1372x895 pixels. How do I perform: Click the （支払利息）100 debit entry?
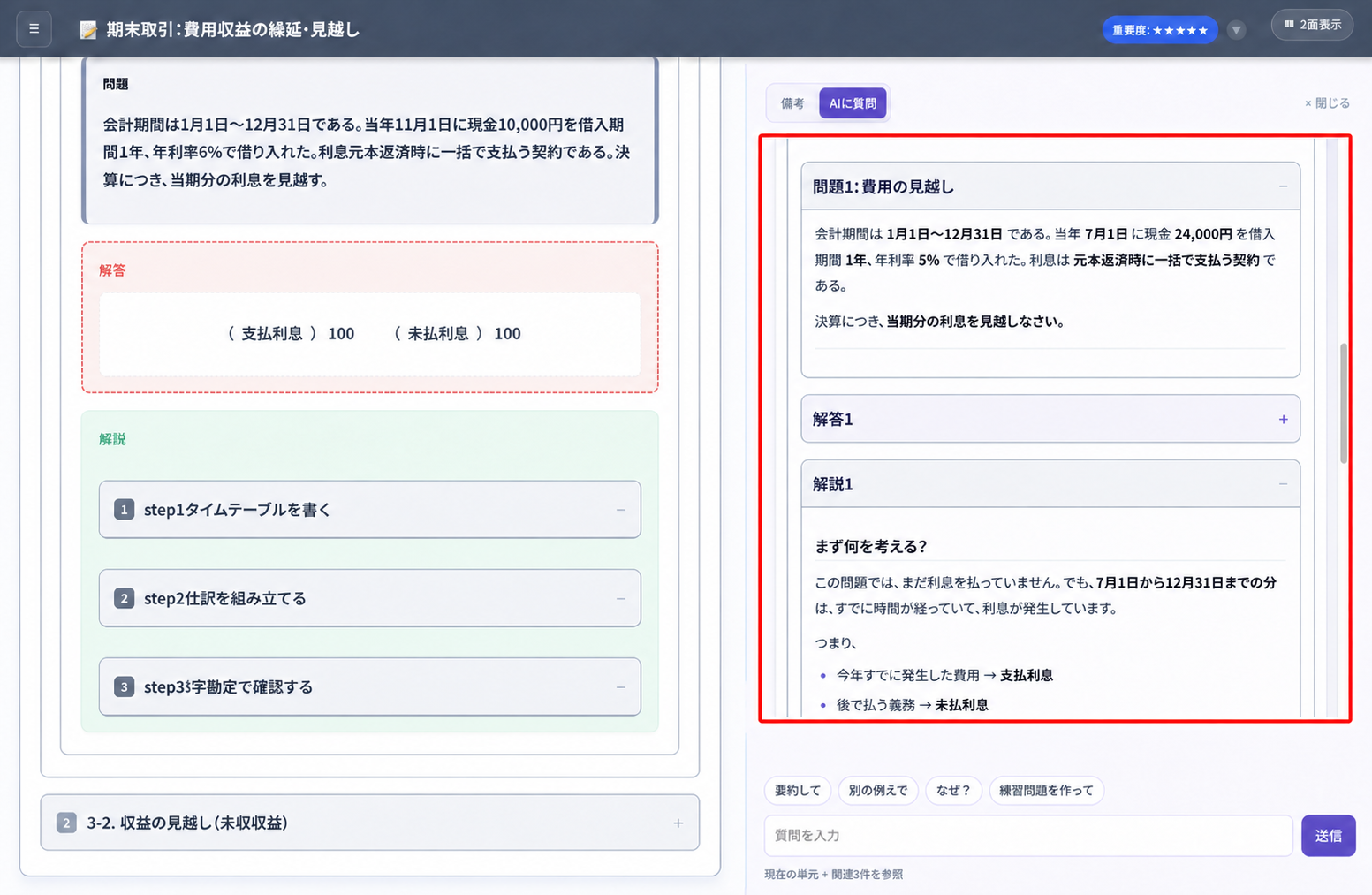point(290,333)
